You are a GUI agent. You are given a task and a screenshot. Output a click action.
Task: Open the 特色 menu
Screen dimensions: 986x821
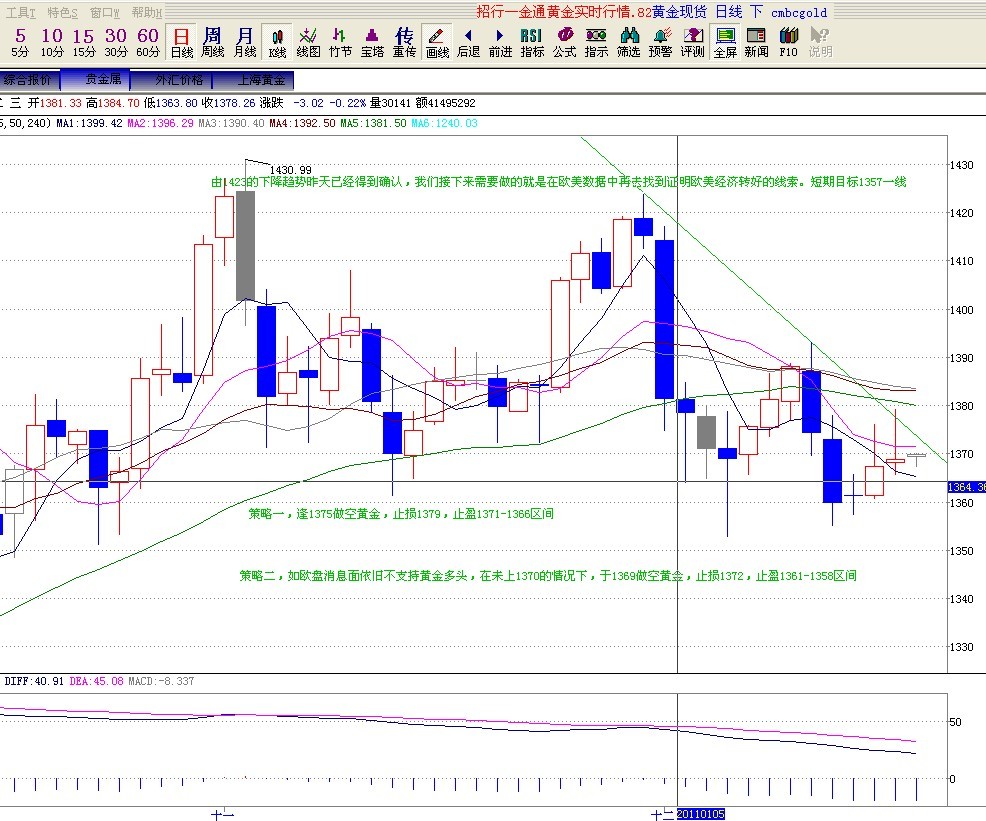click(x=63, y=13)
